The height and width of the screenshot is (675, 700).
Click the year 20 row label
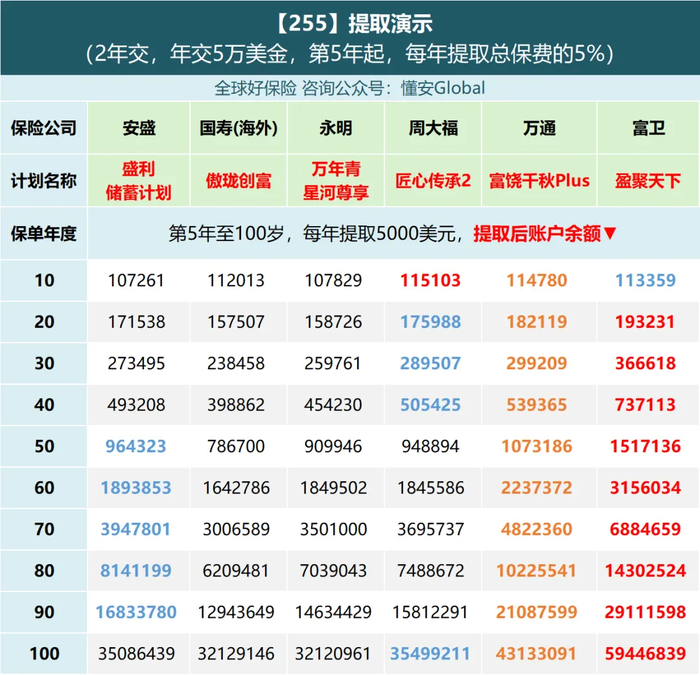(x=44, y=322)
